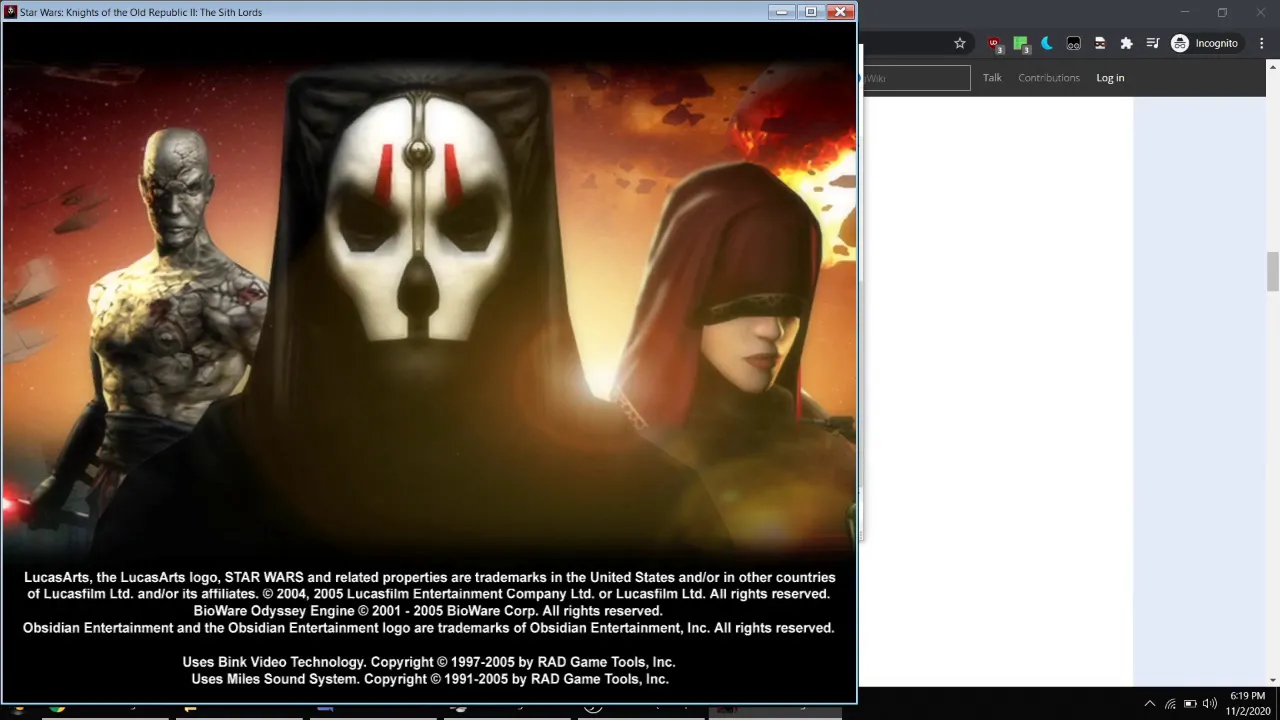This screenshot has width=1280, height=720.
Task: Click the KOTOR II title bar app icon
Action: tap(11, 12)
